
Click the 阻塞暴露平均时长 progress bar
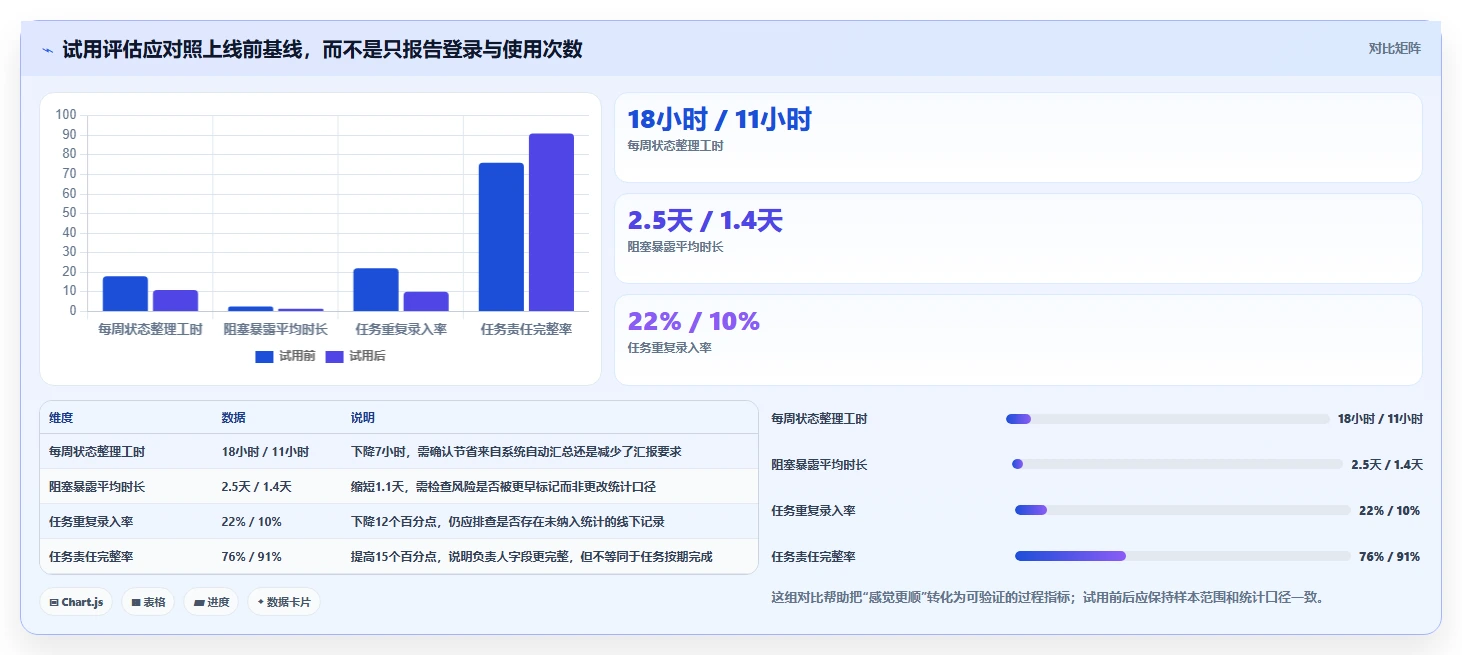pyautogui.click(x=1177, y=464)
